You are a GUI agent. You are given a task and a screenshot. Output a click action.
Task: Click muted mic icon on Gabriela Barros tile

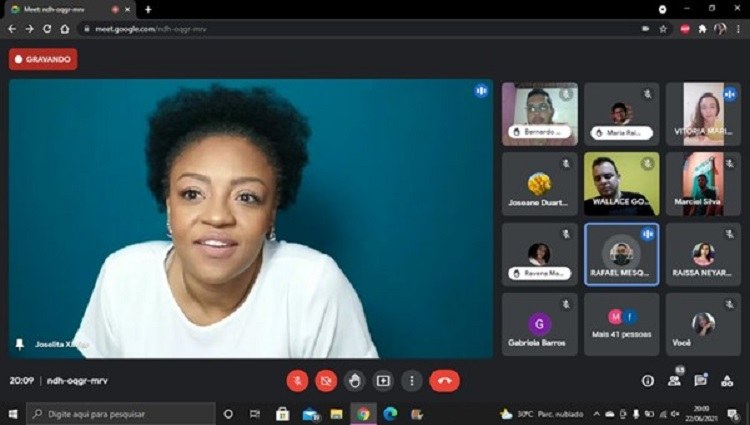tap(566, 304)
